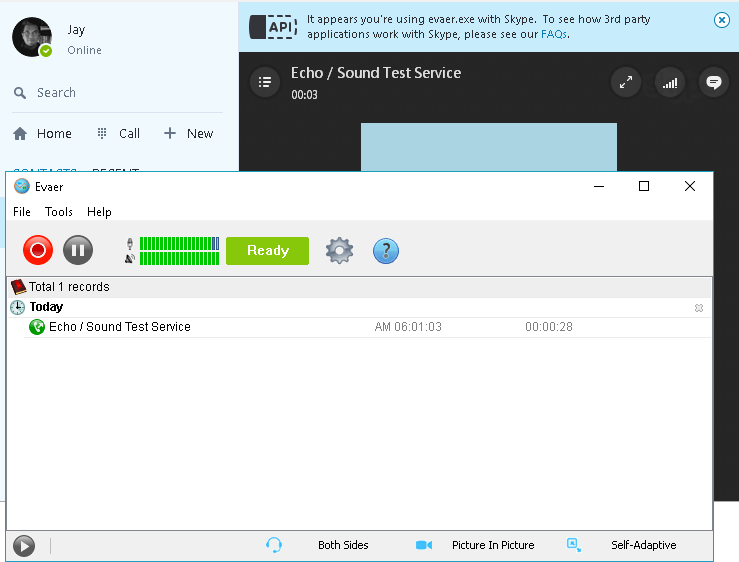Screen dimensions: 739x562
Task: Open the blue help question mark icon
Action: 386,250
